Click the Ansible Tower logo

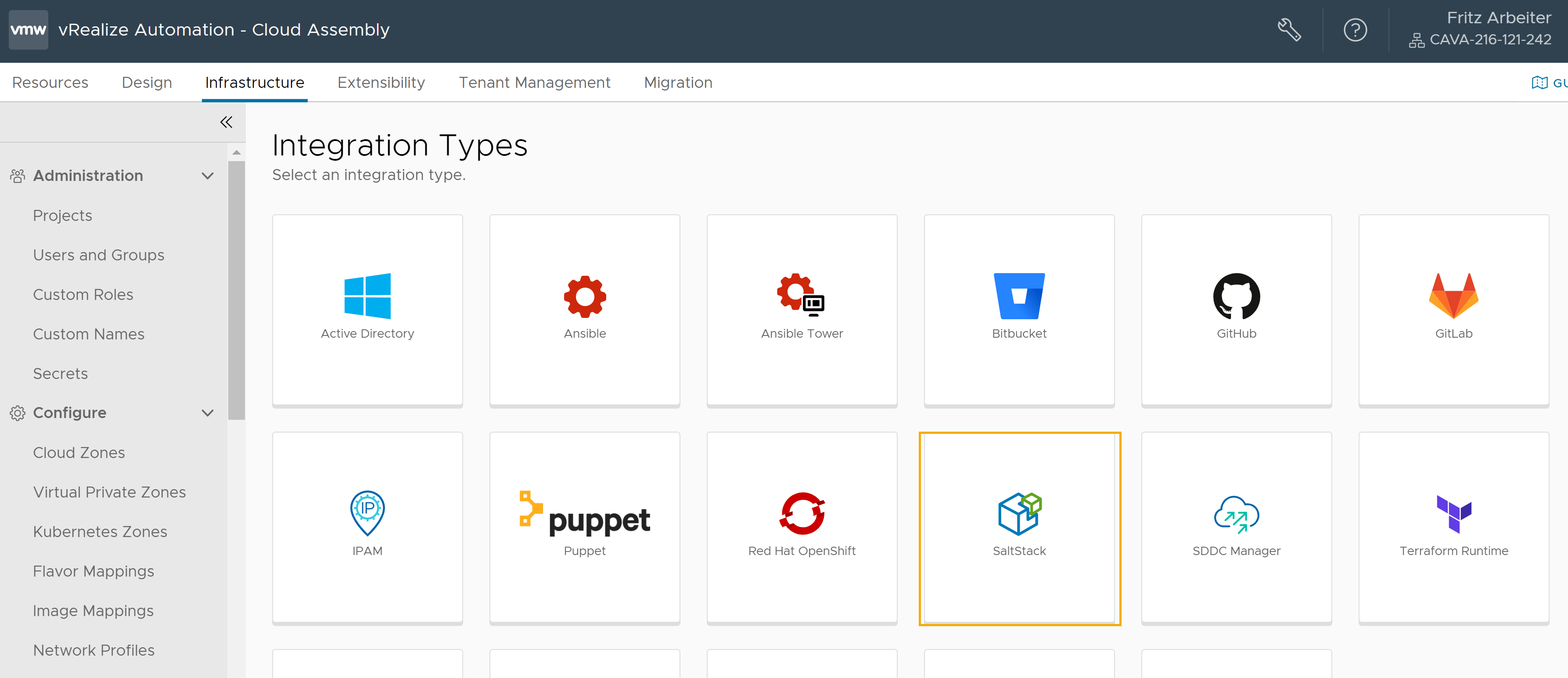tap(800, 296)
